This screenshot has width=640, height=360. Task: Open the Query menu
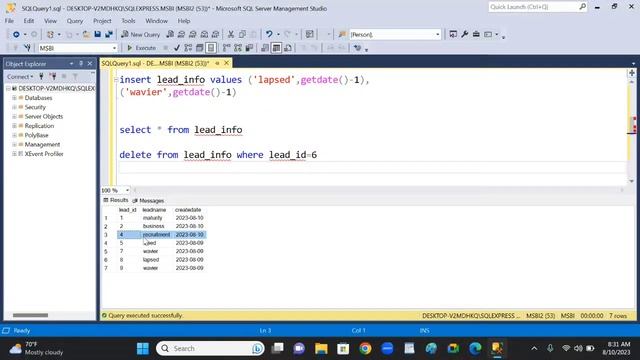pyautogui.click(x=75, y=21)
